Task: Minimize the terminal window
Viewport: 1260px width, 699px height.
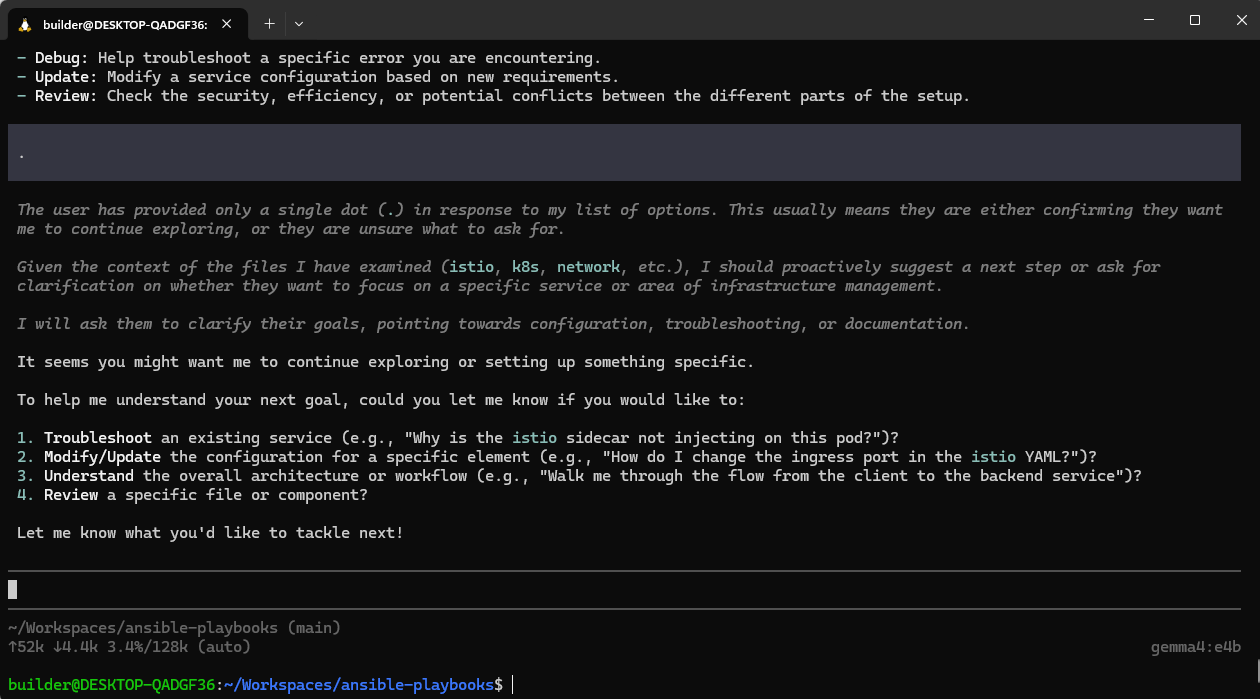Action: coord(1149,20)
